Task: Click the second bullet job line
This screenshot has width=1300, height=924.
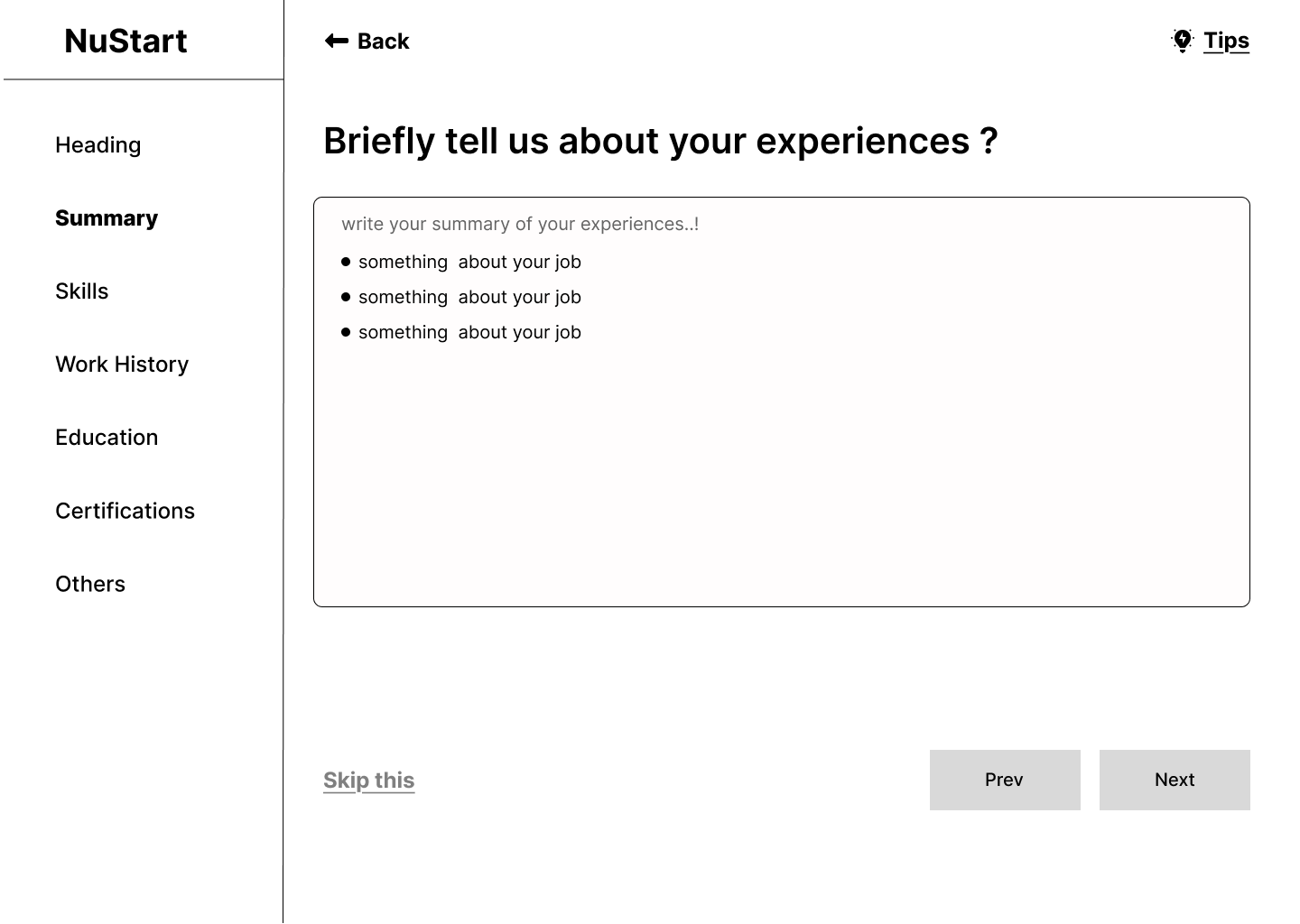Action: pyautogui.click(x=469, y=297)
